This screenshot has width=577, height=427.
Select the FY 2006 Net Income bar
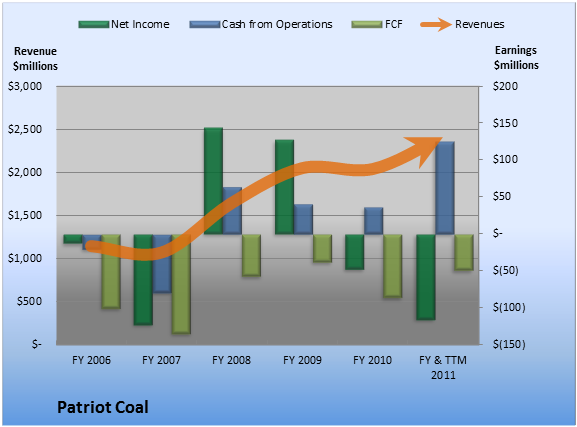(72, 239)
